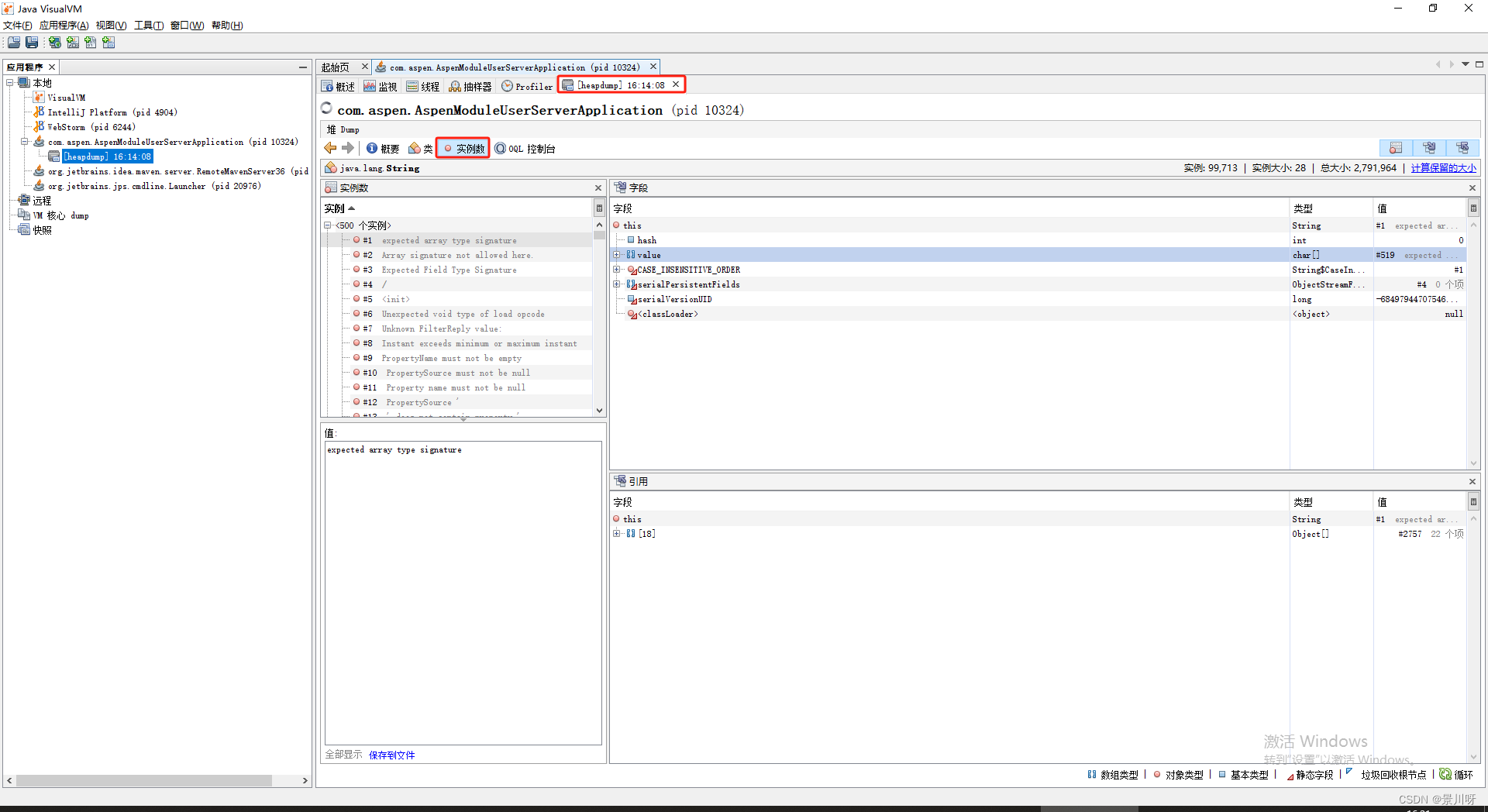1488x812 pixels.
Task: Toggle the instances pane view button
Action: tap(1396, 148)
